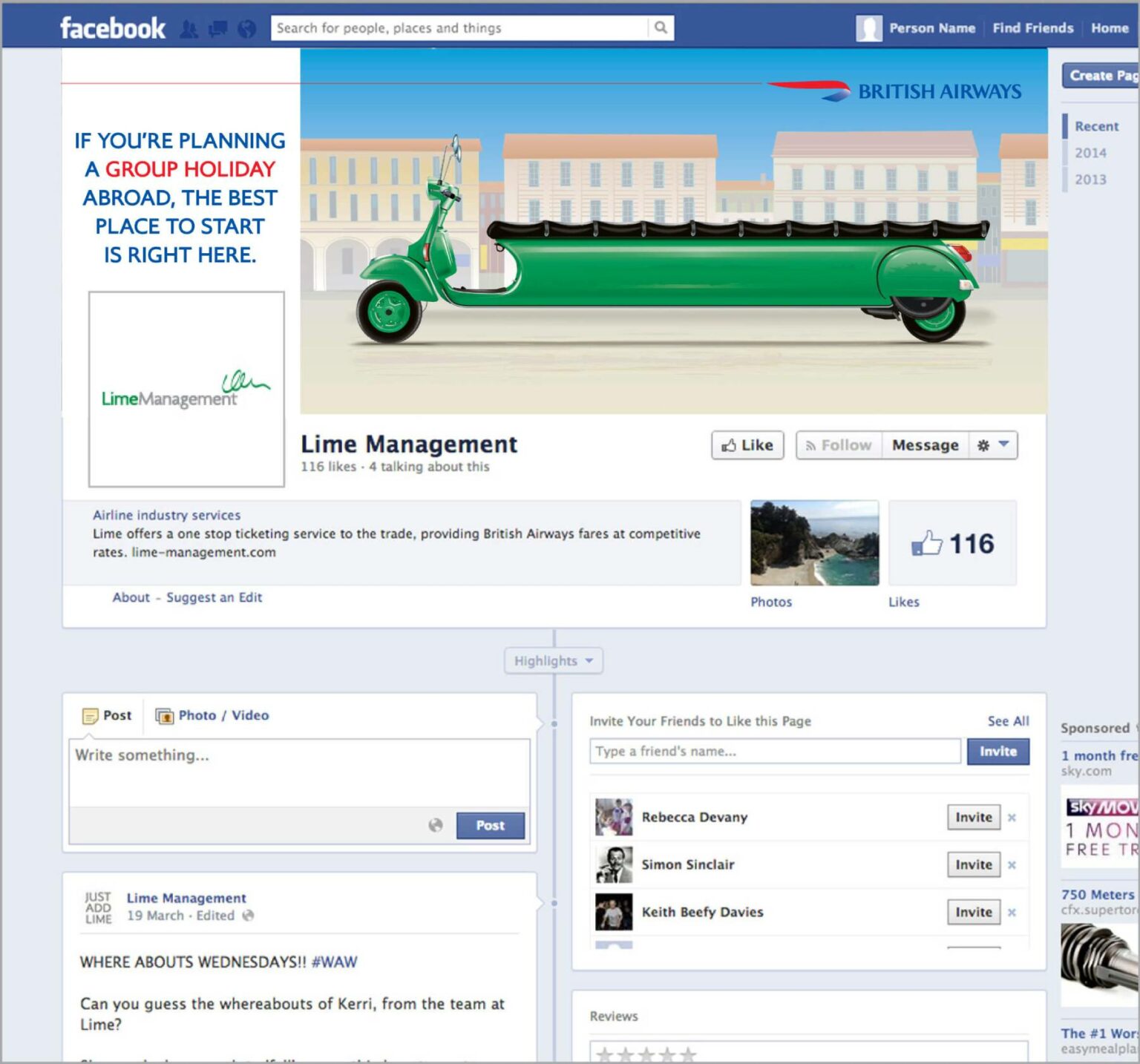Invite Simon Sinclair to like page
The height and width of the screenshot is (1064, 1140).
tap(973, 864)
